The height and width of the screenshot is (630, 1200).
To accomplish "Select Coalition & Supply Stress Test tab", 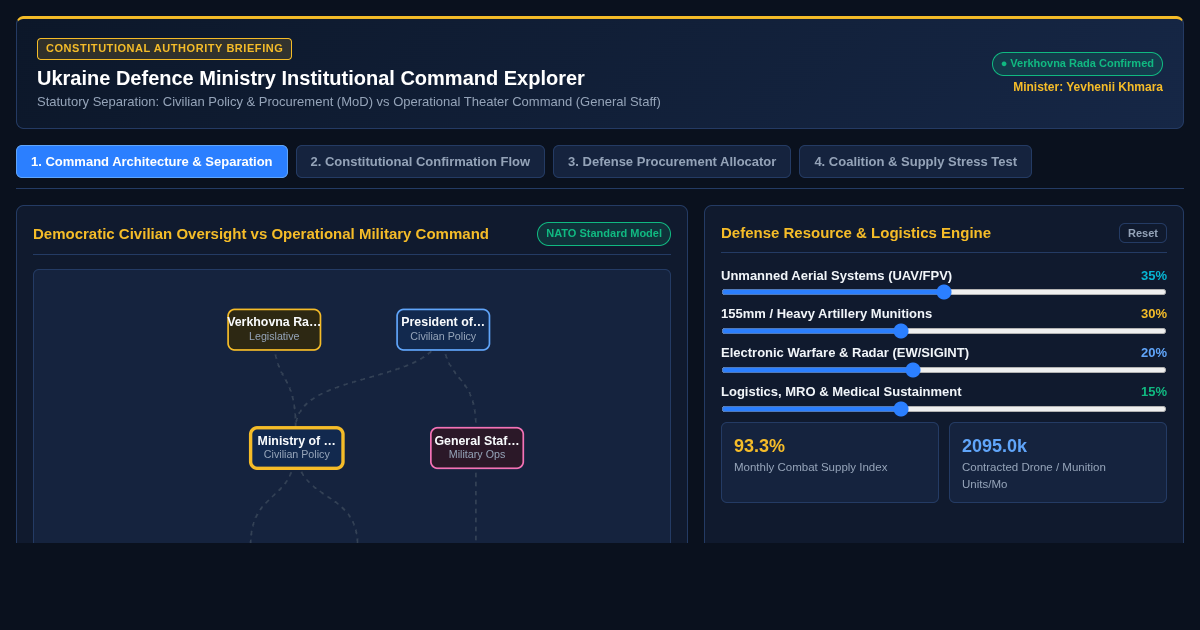I will point(915,161).
